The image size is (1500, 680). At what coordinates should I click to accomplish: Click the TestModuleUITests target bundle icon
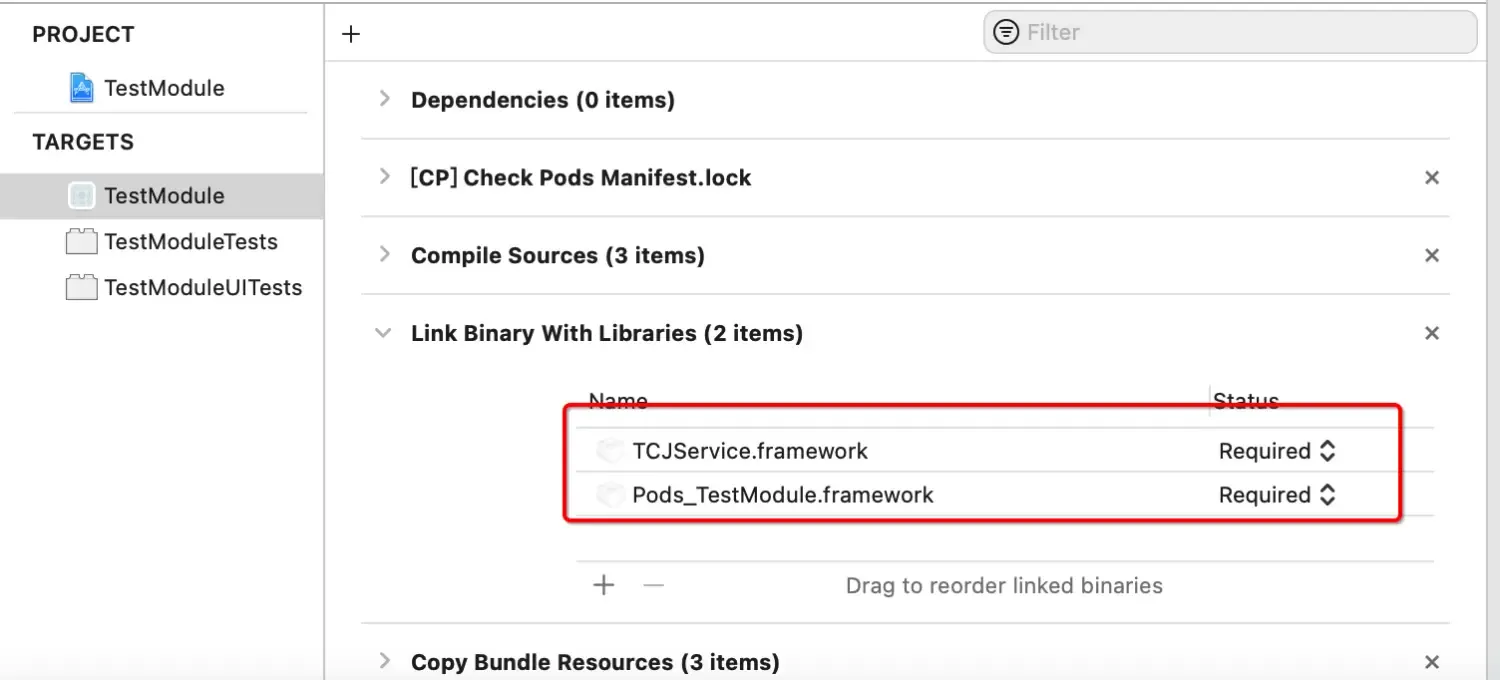81,288
